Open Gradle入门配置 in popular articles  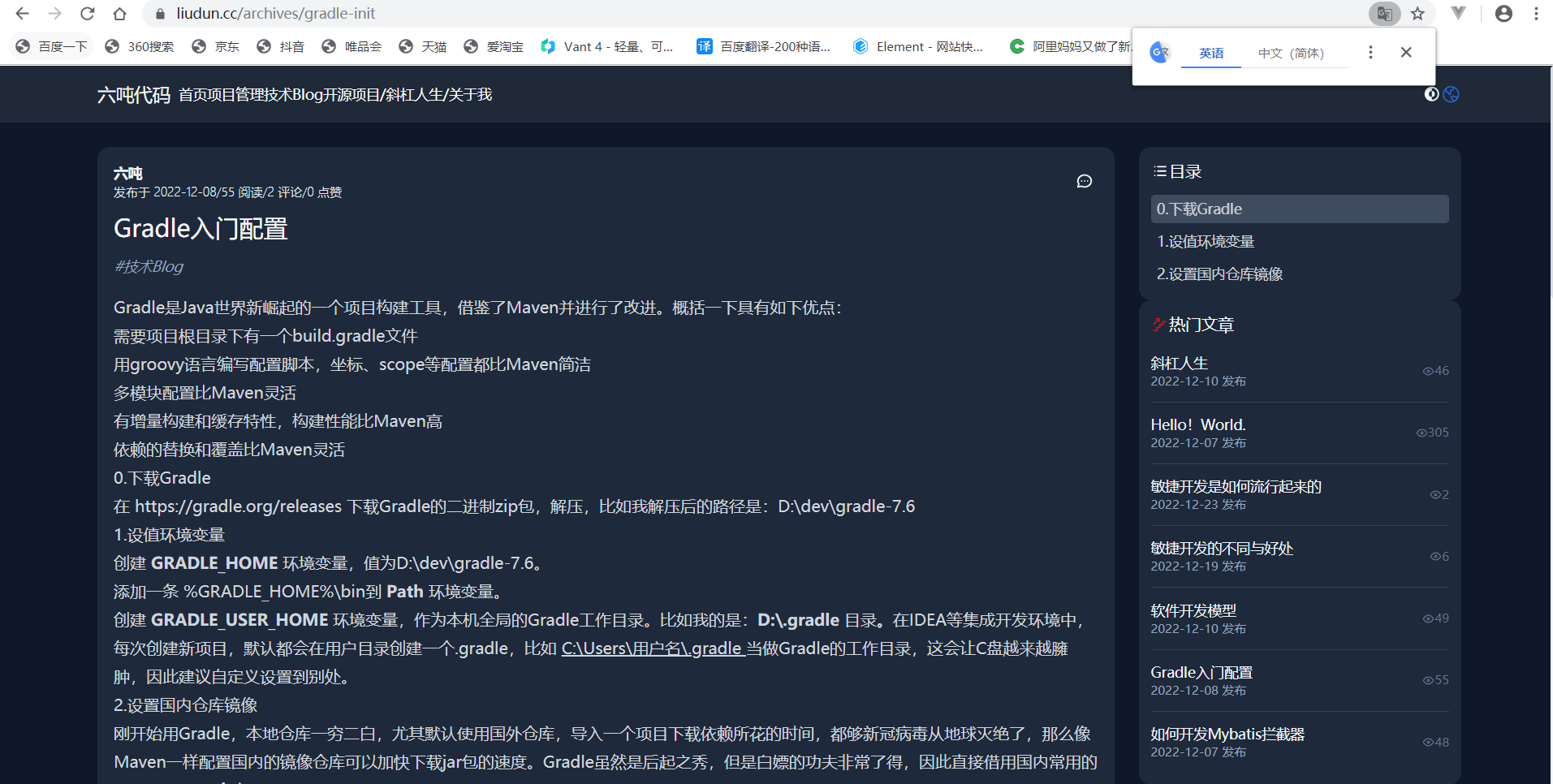pyautogui.click(x=1201, y=672)
